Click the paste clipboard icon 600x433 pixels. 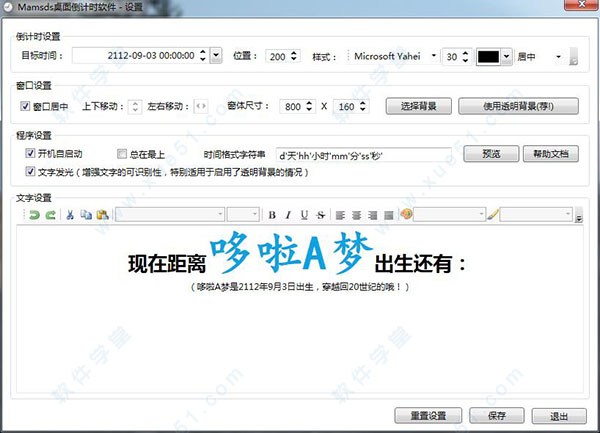103,215
